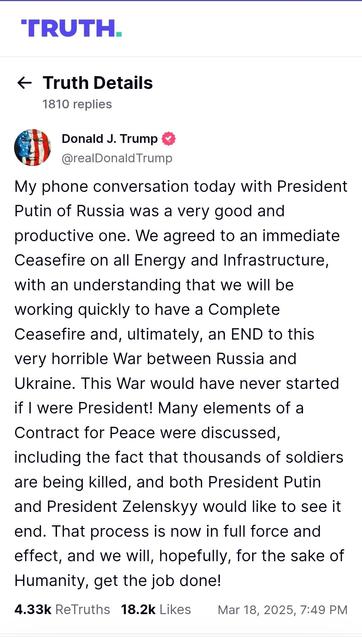Open Donald J. Trump display name
The width and height of the screenshot is (362, 637).
pyautogui.click(x=110, y=139)
